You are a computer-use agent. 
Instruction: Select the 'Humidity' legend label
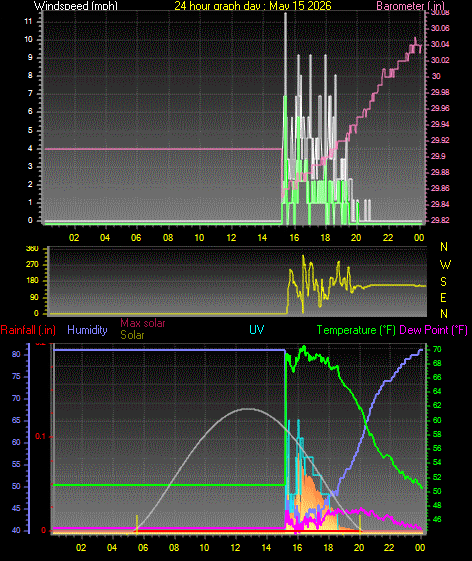87,330
